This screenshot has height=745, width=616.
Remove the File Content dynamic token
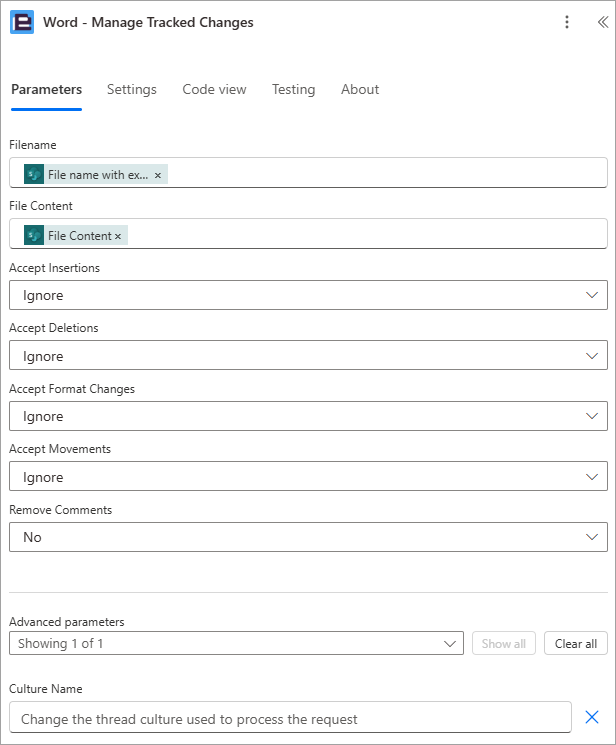click(118, 236)
